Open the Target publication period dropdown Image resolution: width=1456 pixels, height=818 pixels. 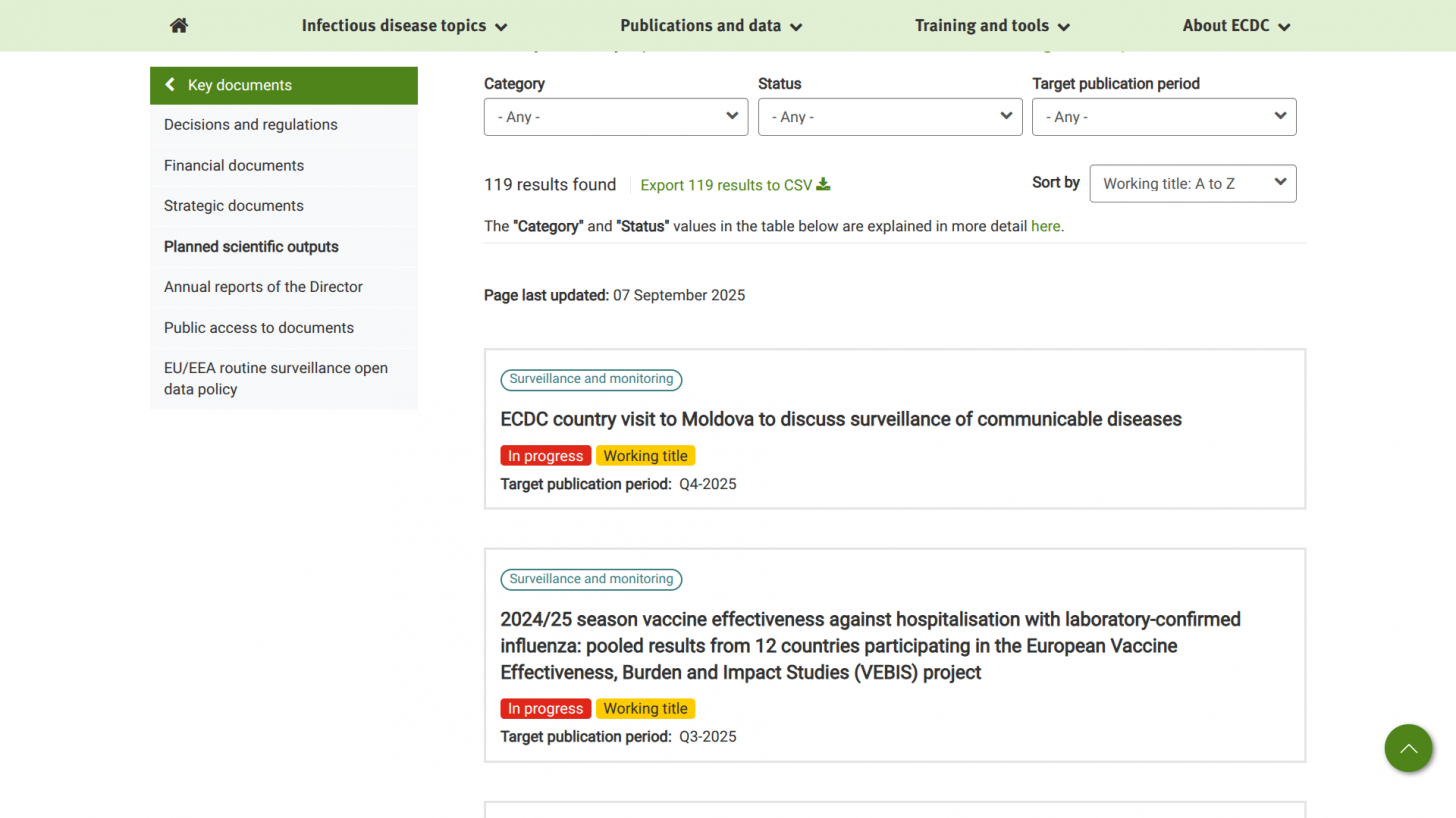(x=1164, y=117)
